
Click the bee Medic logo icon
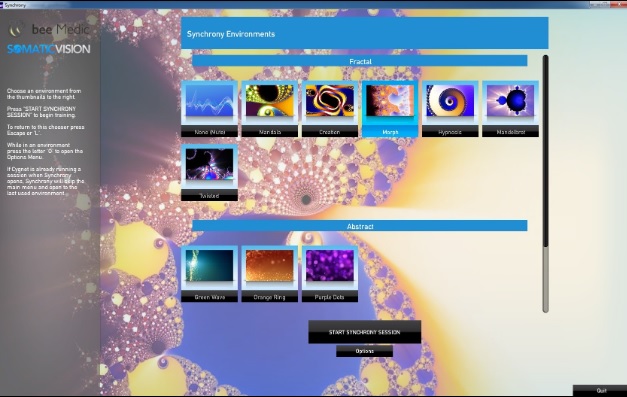pyautogui.click(x=16, y=29)
